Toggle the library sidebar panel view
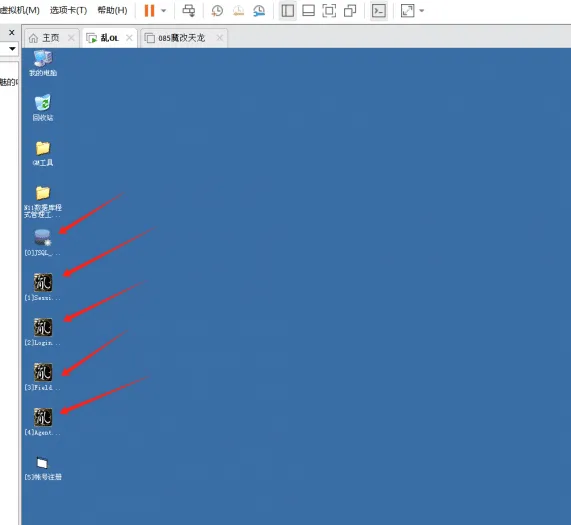 (288, 11)
